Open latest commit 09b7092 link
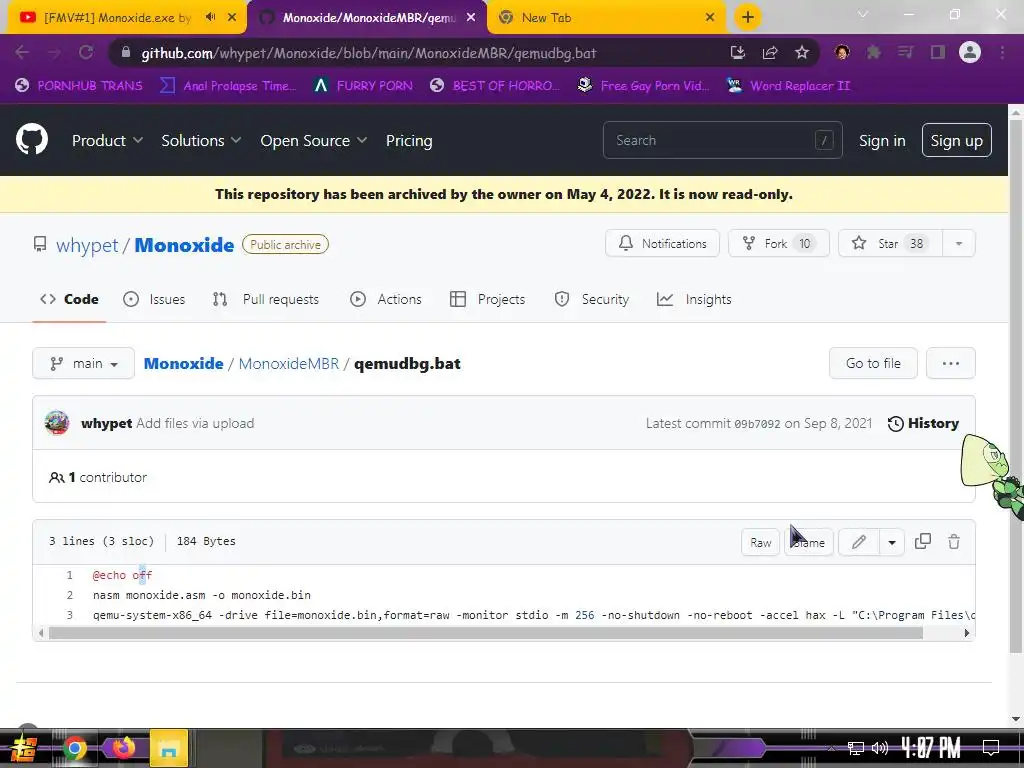Viewport: 1024px width, 768px height. coord(757,424)
